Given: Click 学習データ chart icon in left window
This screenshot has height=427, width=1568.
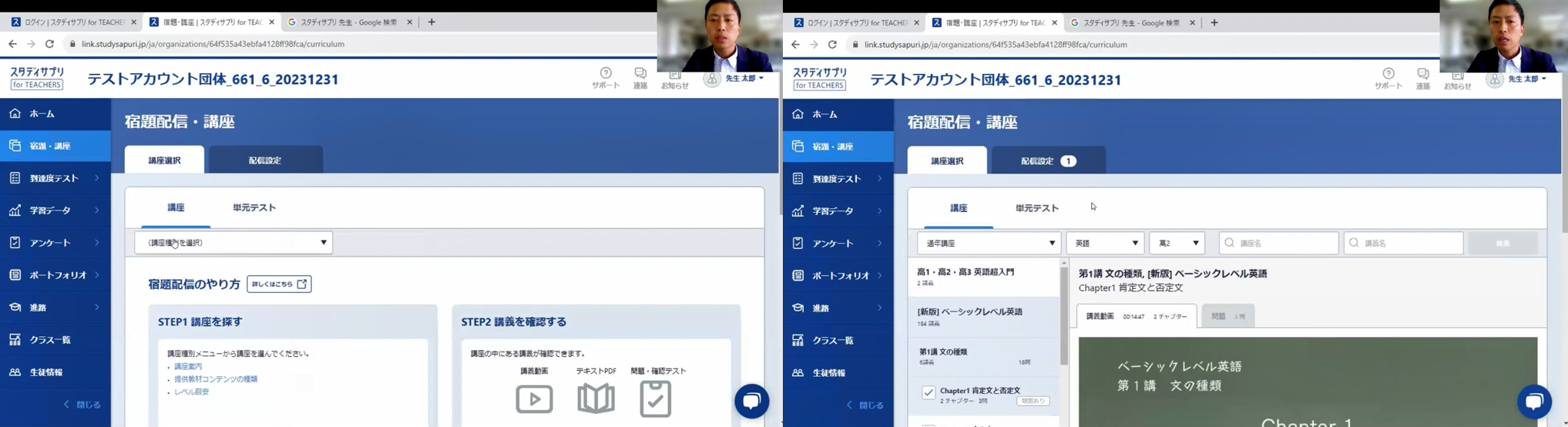Looking at the screenshot, I should coord(15,210).
